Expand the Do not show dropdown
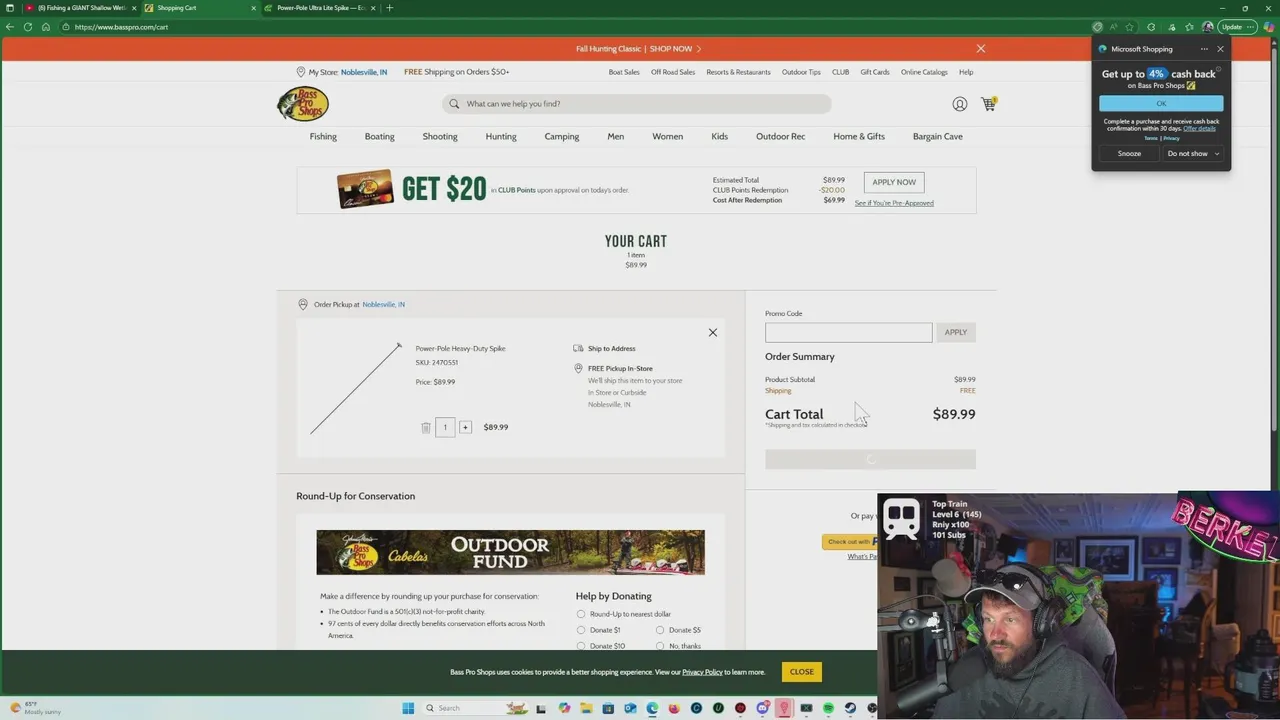 1194,154
